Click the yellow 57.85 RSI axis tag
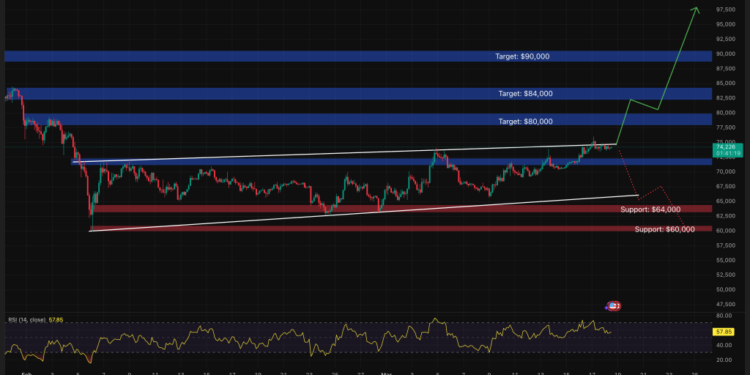 723,331
